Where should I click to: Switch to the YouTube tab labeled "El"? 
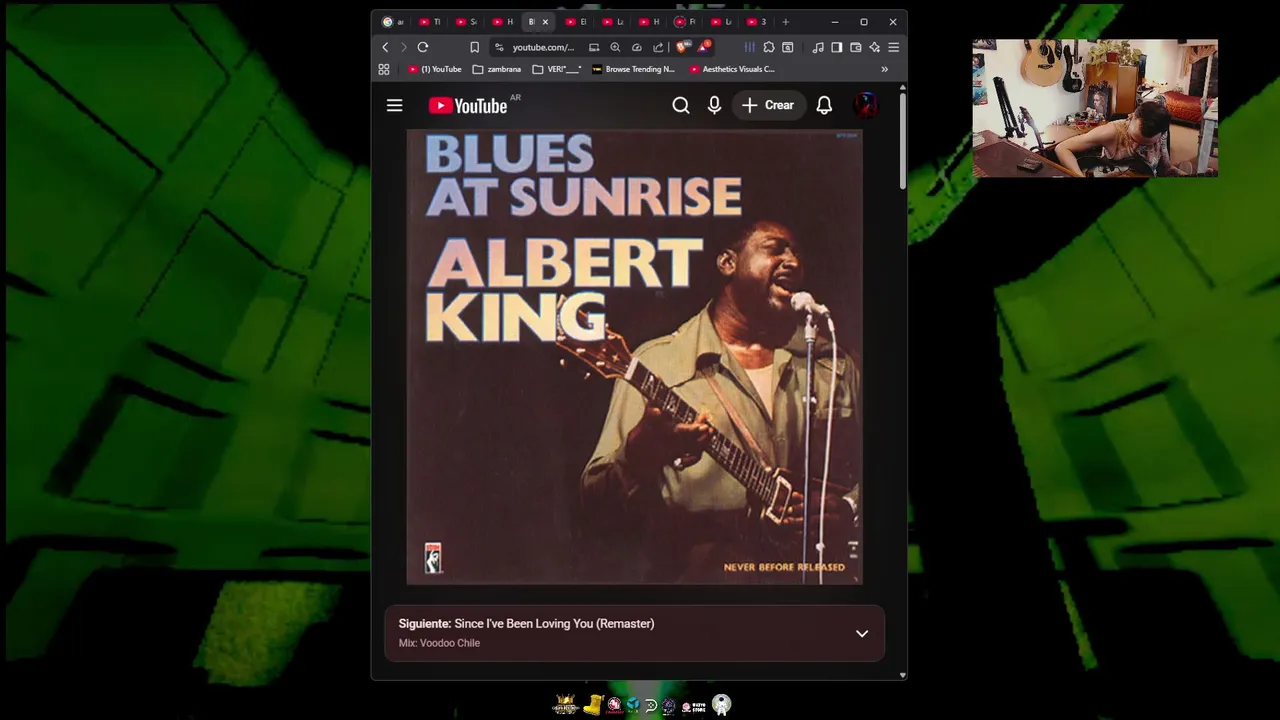pyautogui.click(x=576, y=22)
